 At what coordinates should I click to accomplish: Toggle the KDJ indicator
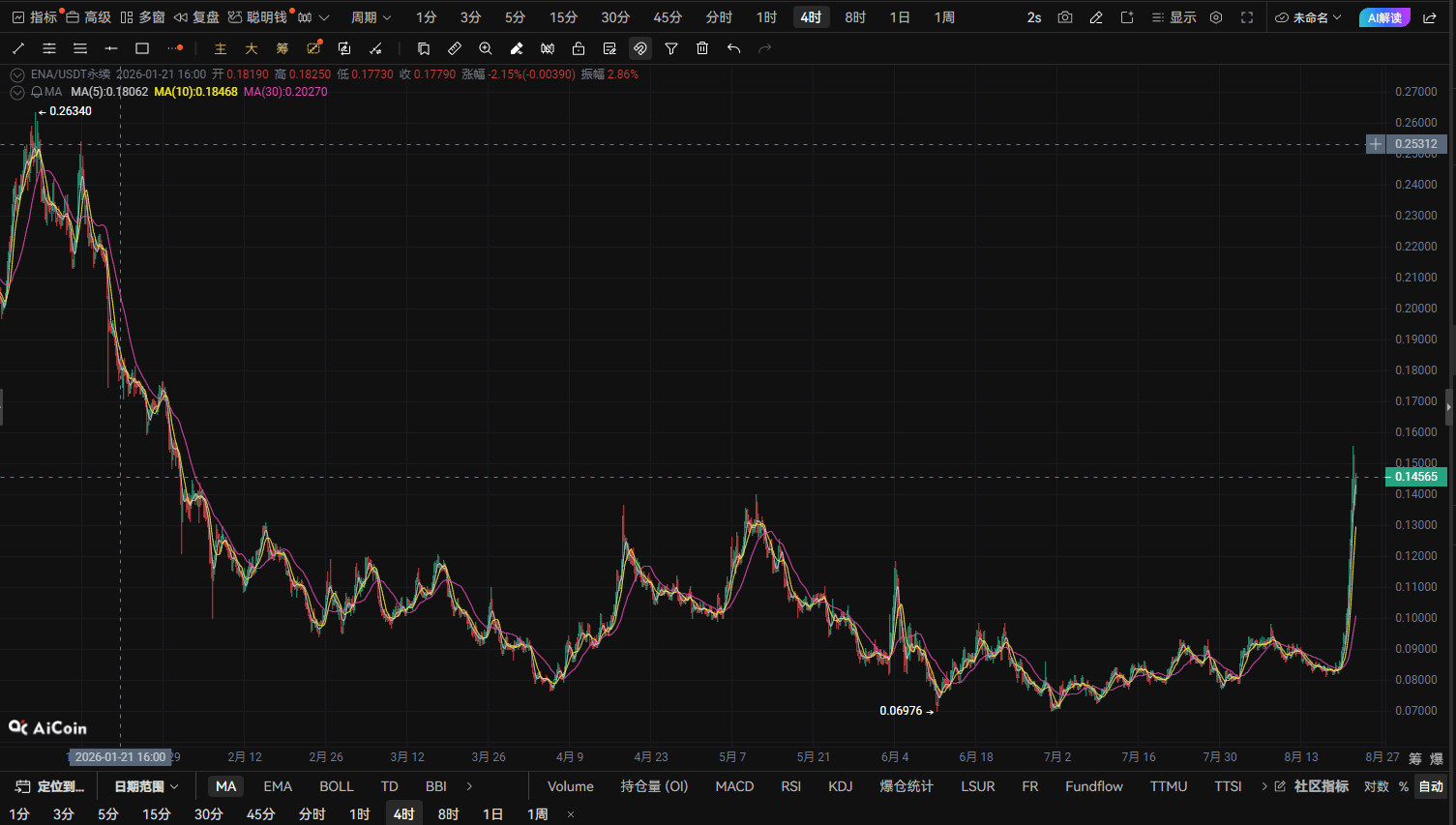[x=841, y=786]
